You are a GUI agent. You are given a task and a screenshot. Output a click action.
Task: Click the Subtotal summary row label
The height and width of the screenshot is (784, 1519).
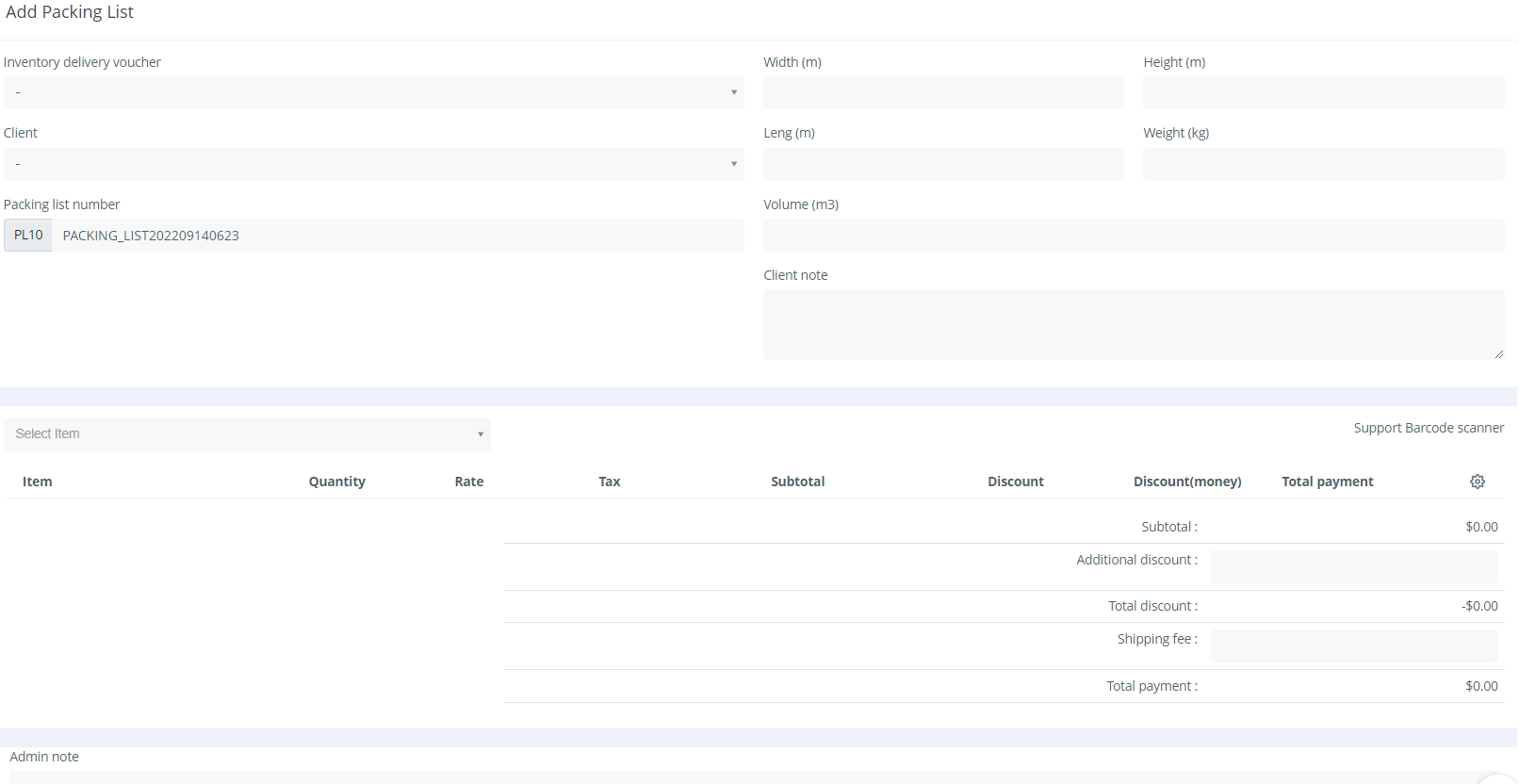tap(1169, 527)
